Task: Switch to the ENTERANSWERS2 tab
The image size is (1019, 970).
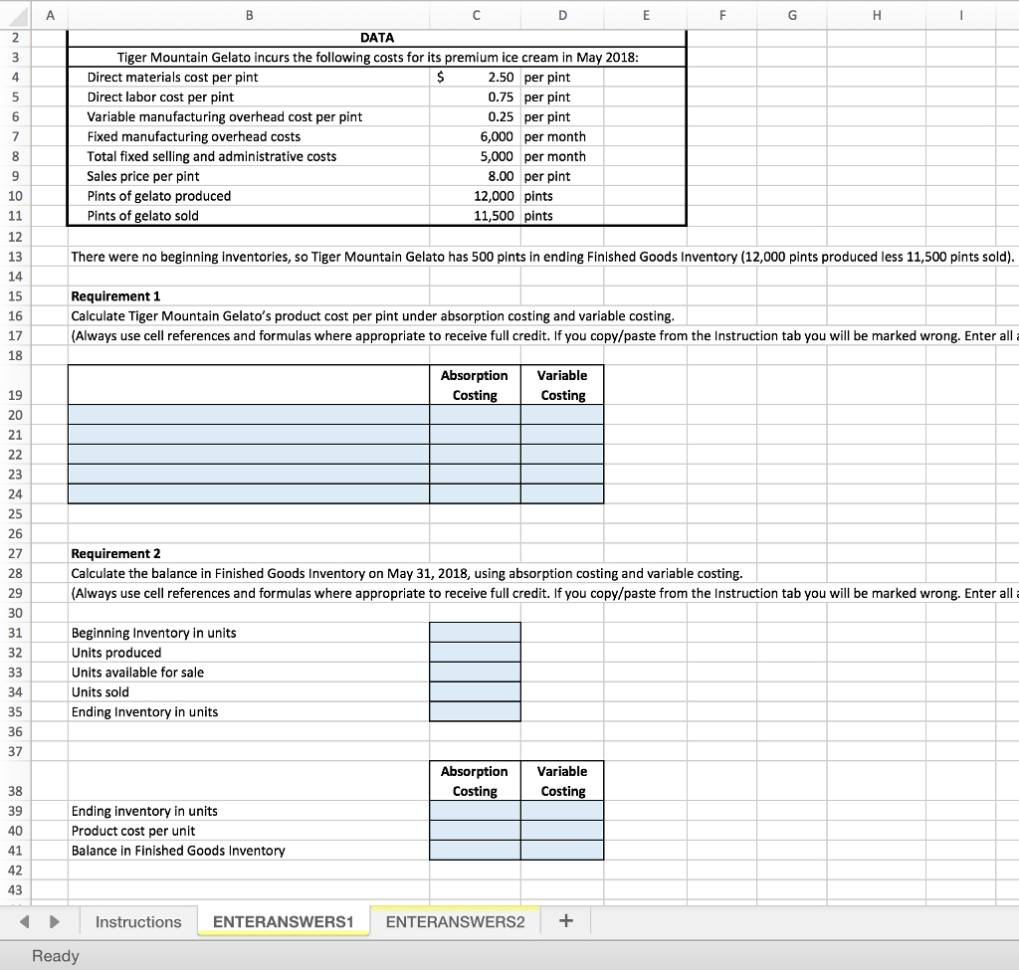Action: (x=455, y=921)
